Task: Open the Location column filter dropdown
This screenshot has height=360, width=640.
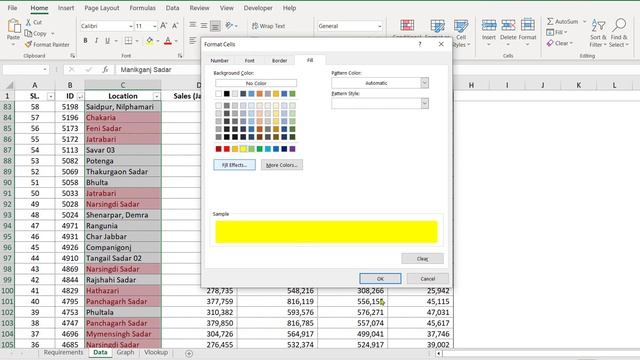Action: (x=156, y=96)
